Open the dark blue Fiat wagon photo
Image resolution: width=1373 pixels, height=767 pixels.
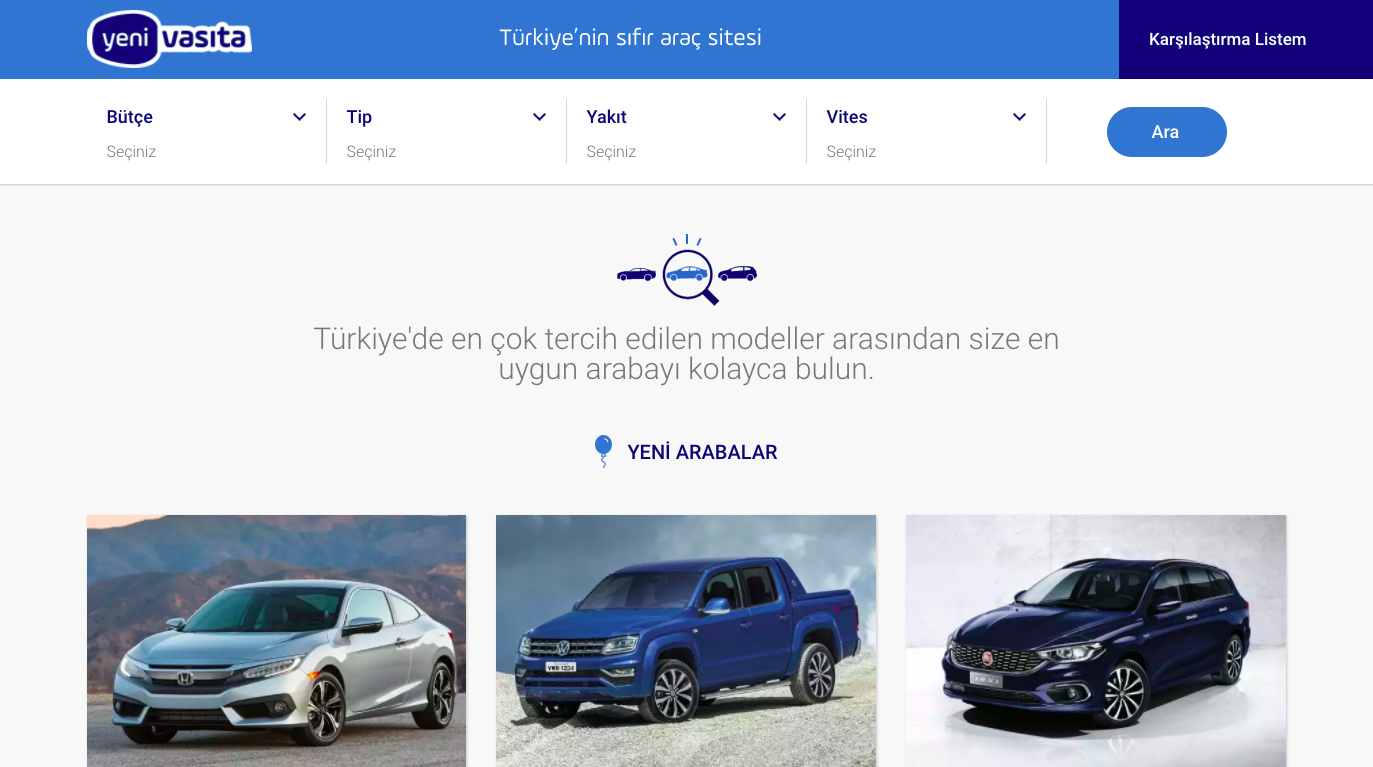coord(1095,640)
